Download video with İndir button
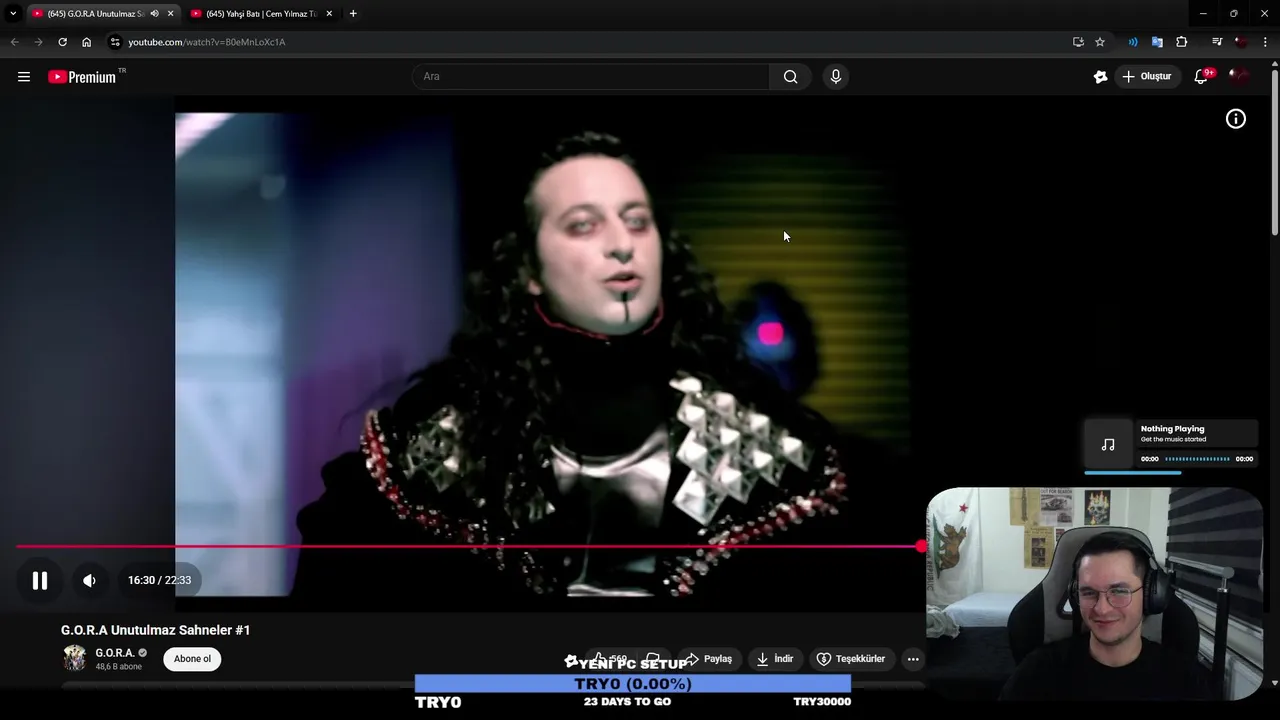 [775, 659]
